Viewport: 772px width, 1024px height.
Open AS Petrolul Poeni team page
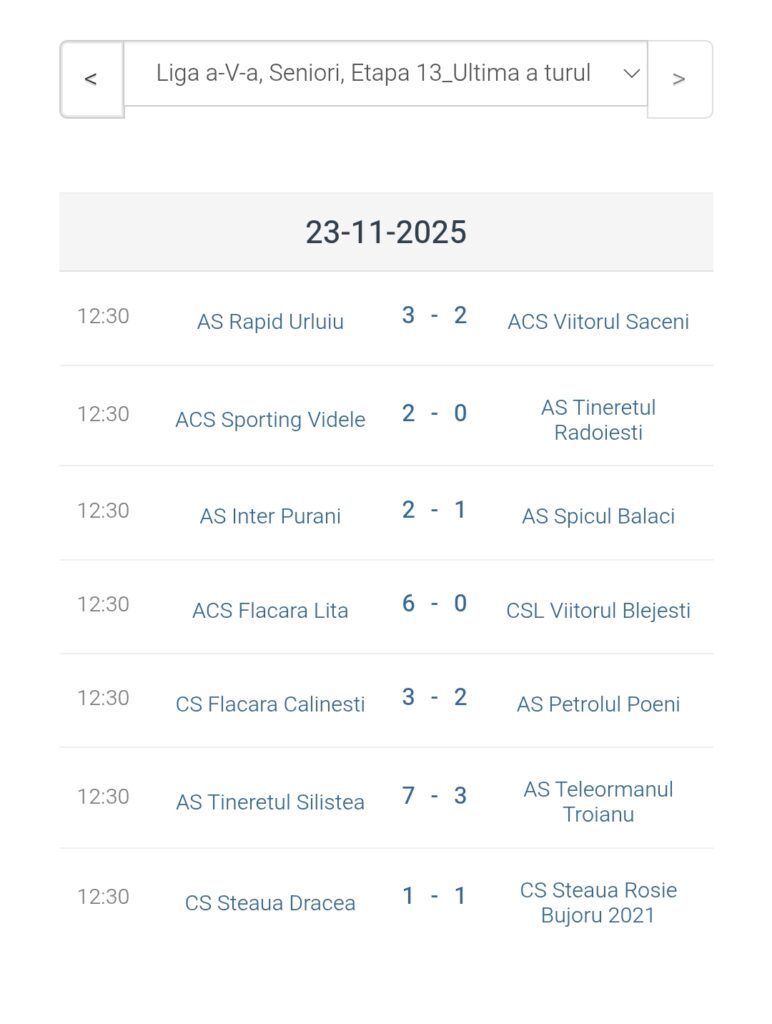pyautogui.click(x=598, y=704)
